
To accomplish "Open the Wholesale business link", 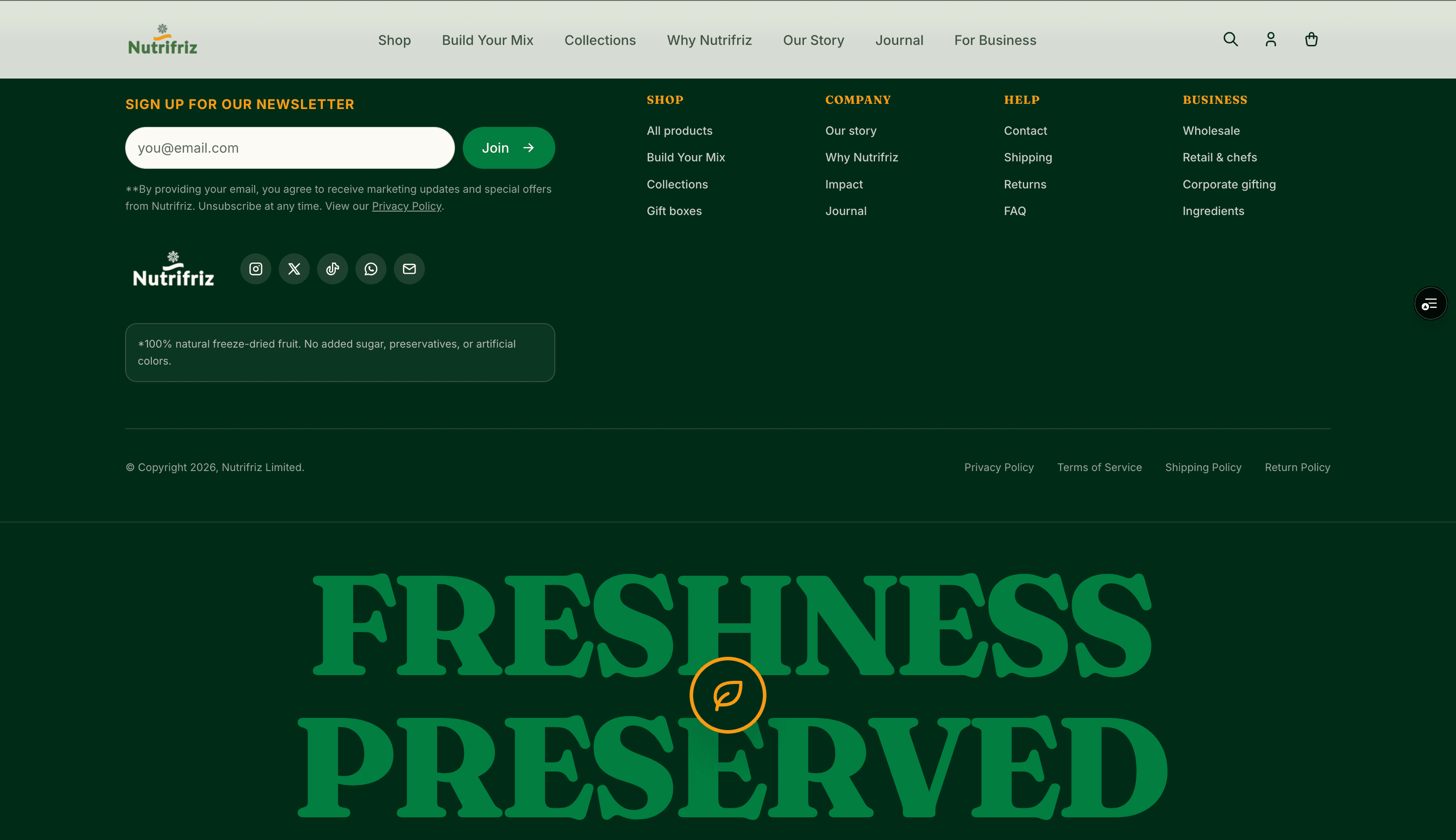I will coord(1211,131).
